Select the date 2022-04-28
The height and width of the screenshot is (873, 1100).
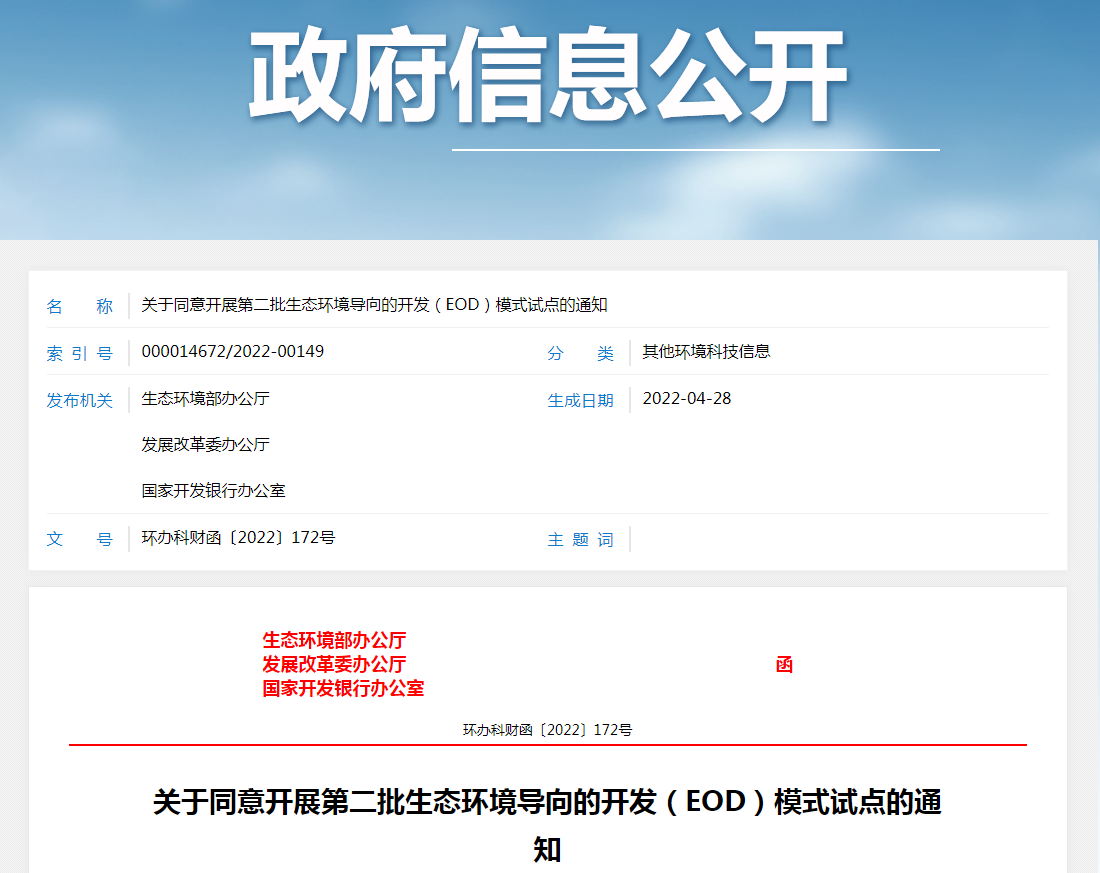point(686,399)
